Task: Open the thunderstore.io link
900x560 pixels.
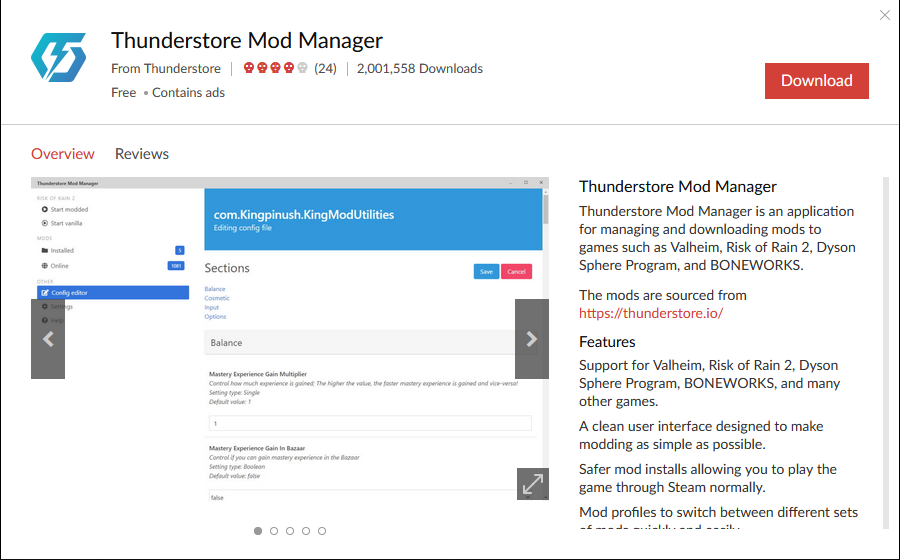Action: click(x=651, y=313)
